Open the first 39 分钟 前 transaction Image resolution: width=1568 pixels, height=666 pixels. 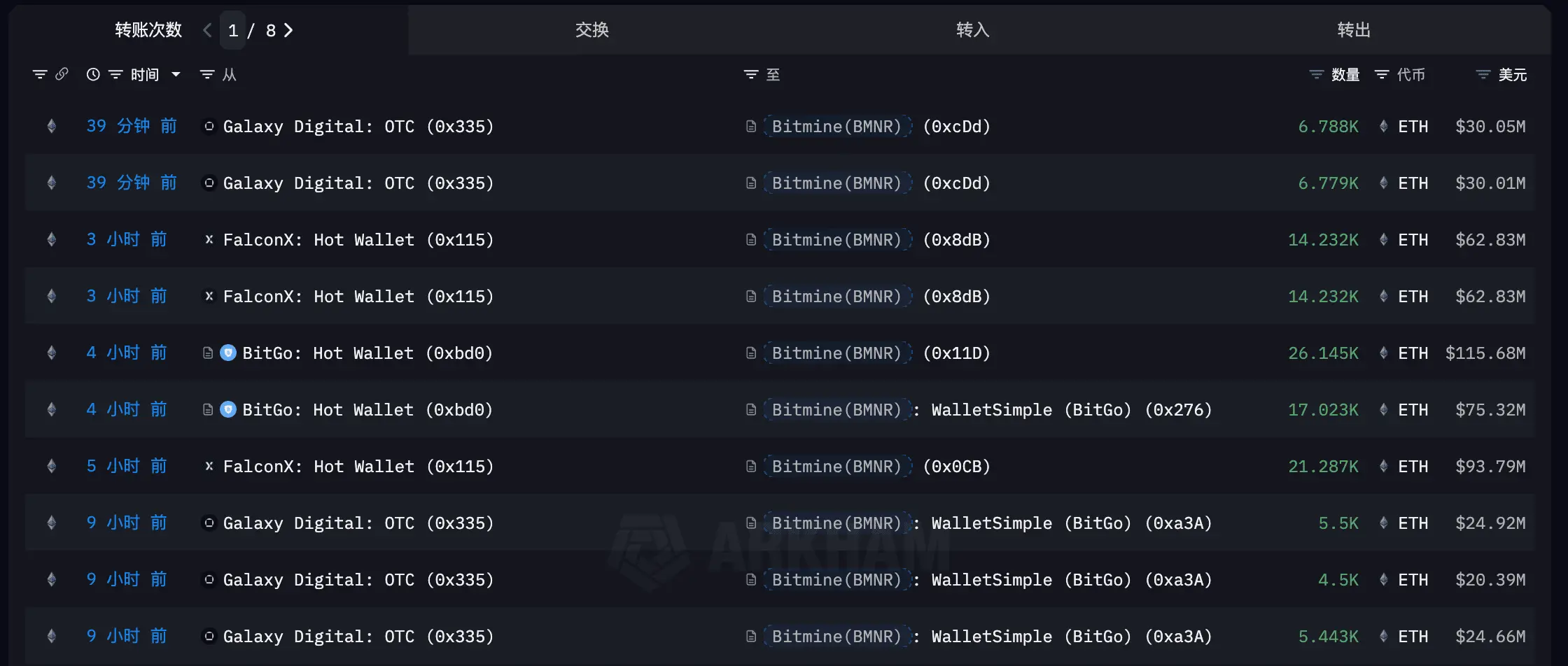[132, 126]
